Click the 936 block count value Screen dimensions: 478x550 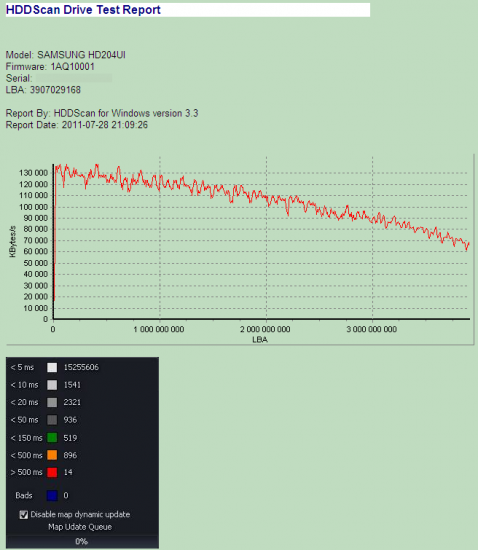coord(70,420)
